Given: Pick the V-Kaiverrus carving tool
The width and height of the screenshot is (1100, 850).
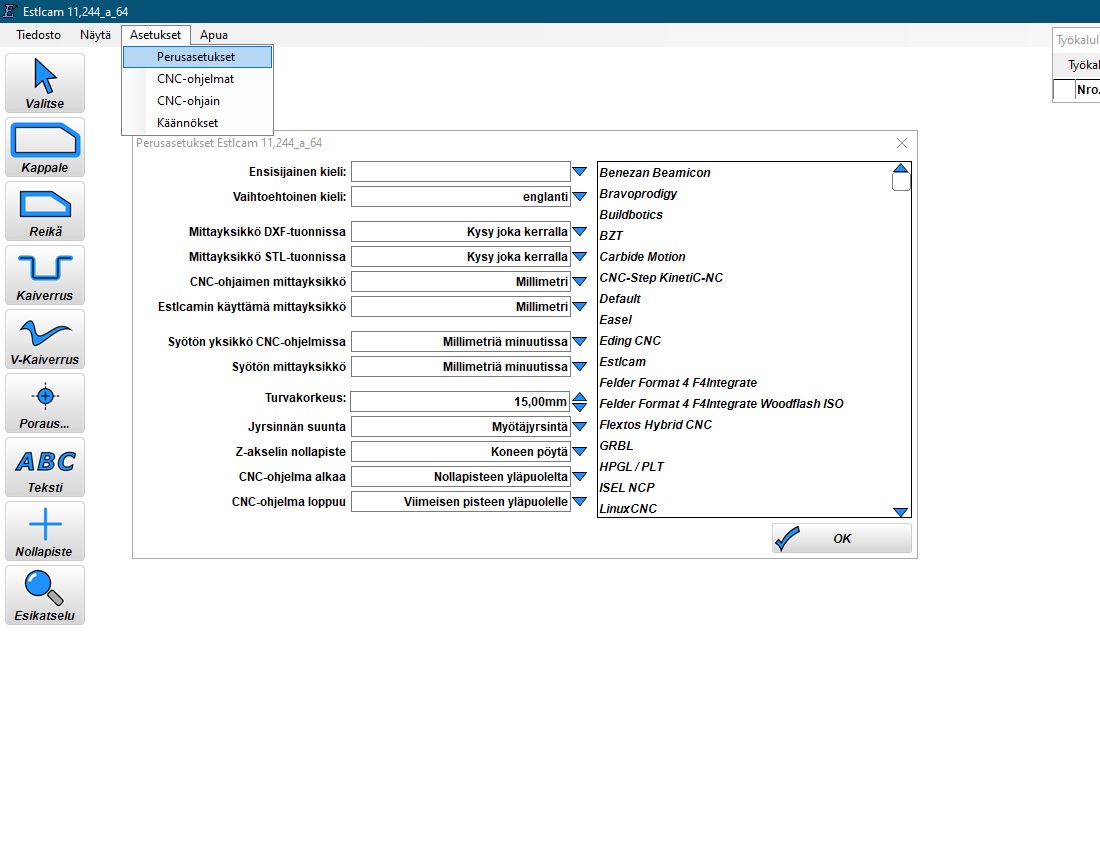Looking at the screenshot, I should point(45,339).
